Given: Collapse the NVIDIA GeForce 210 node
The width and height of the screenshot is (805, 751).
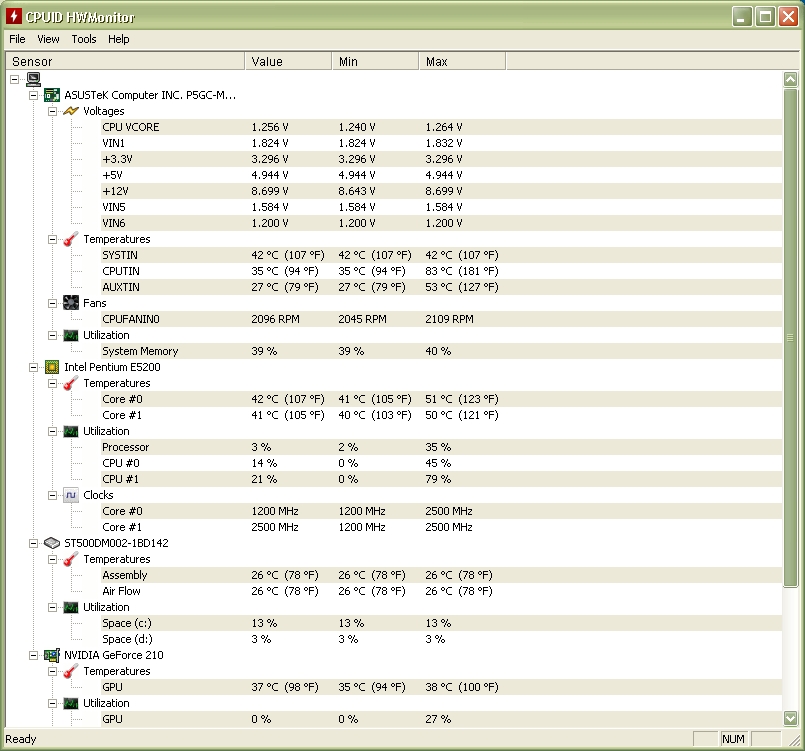Looking at the screenshot, I should click(x=33, y=655).
